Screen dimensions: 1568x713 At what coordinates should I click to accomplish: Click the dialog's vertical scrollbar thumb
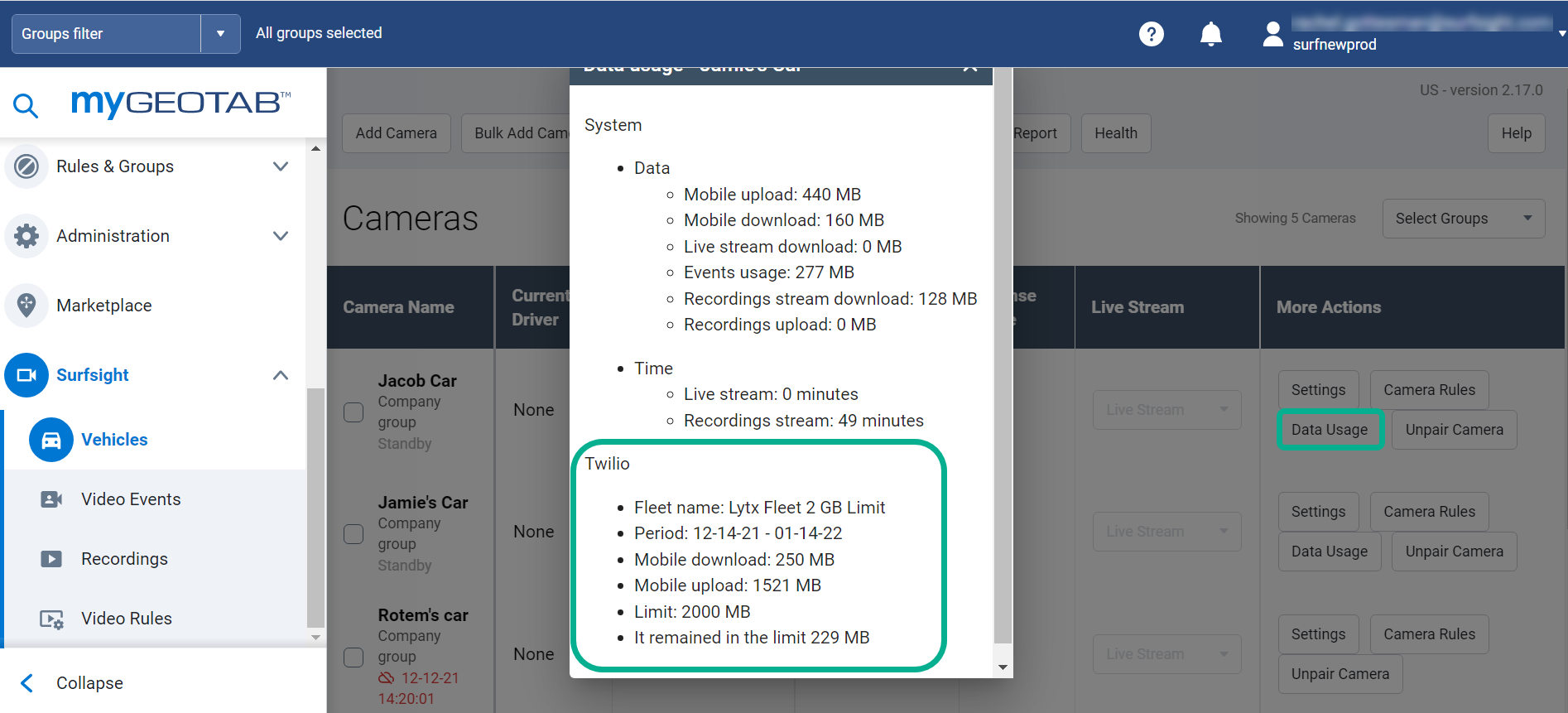1003,355
